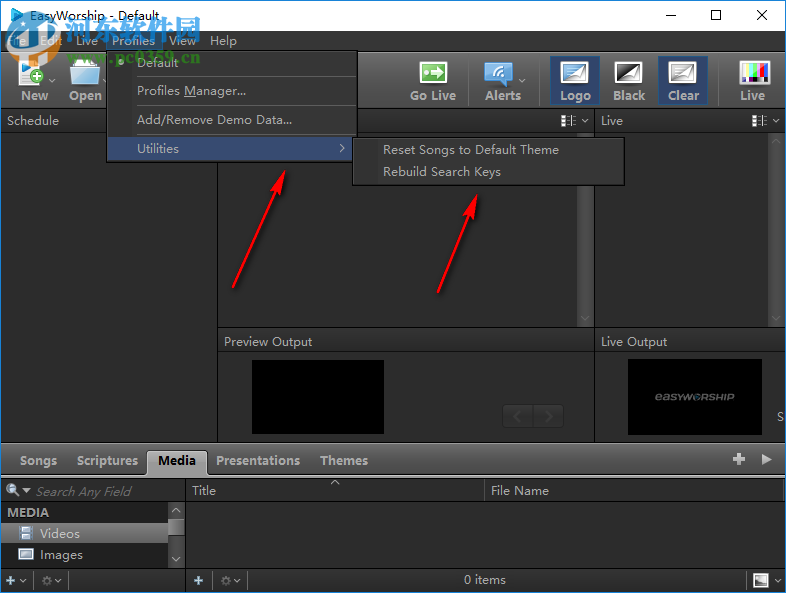Click the New schedule icon
Screen dimensions: 786x593
coord(31,74)
